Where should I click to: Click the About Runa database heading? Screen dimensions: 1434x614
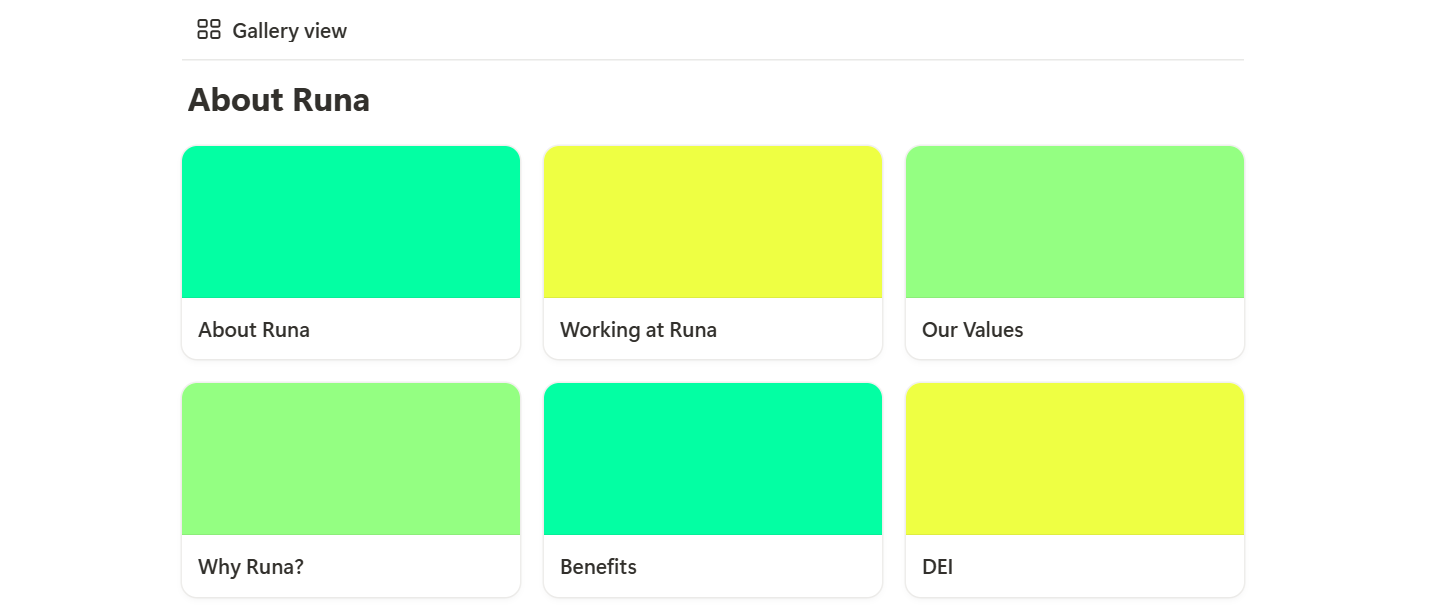coord(279,100)
